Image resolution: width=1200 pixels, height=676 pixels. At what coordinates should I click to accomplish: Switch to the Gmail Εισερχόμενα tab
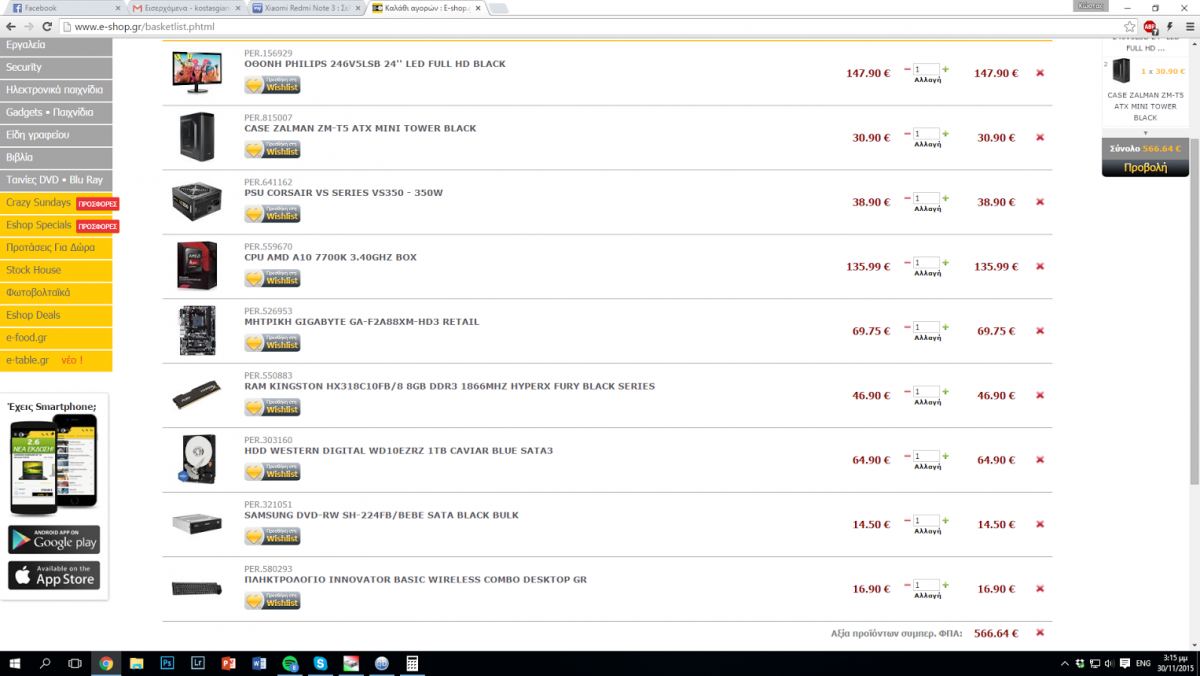[186, 8]
